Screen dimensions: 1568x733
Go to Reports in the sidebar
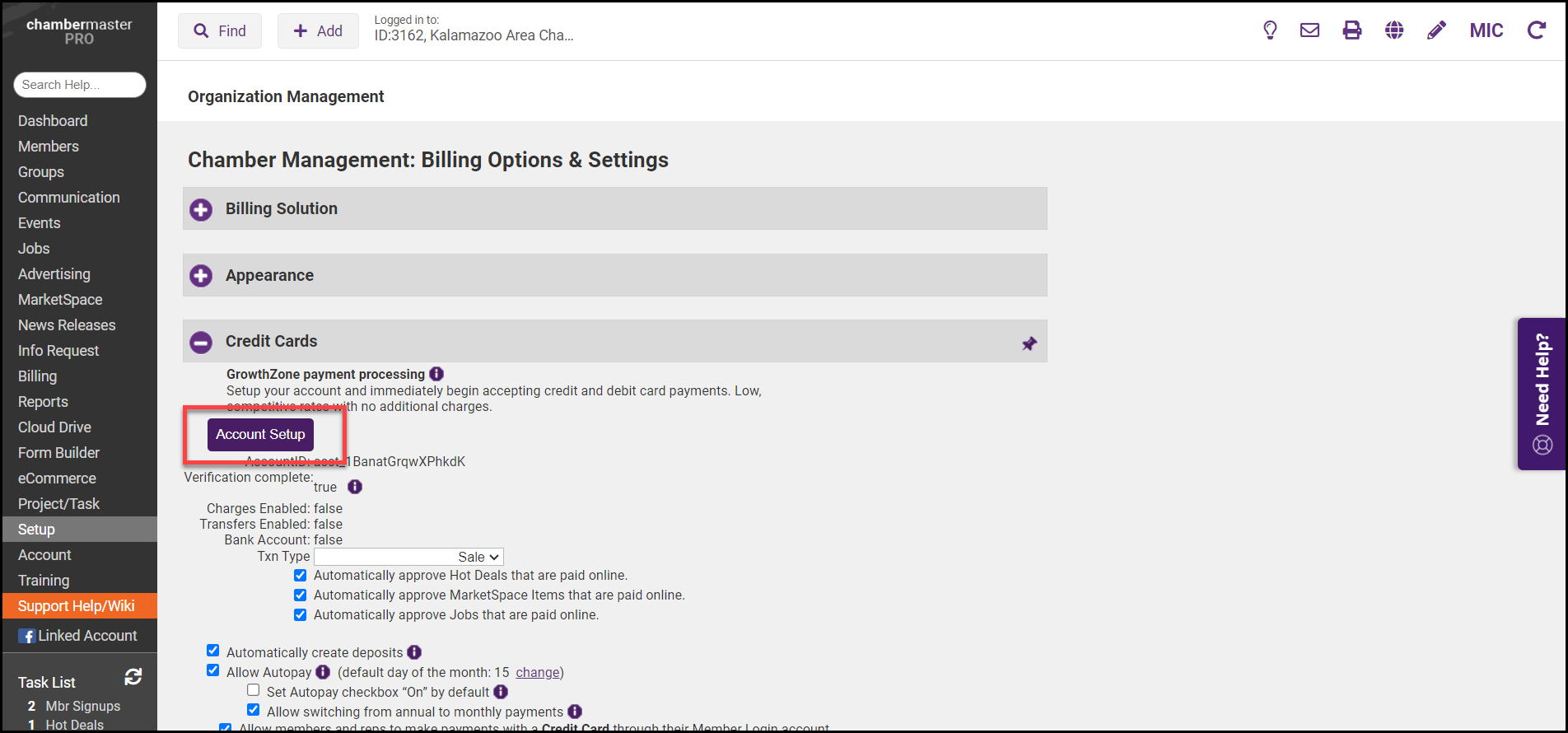tap(43, 402)
